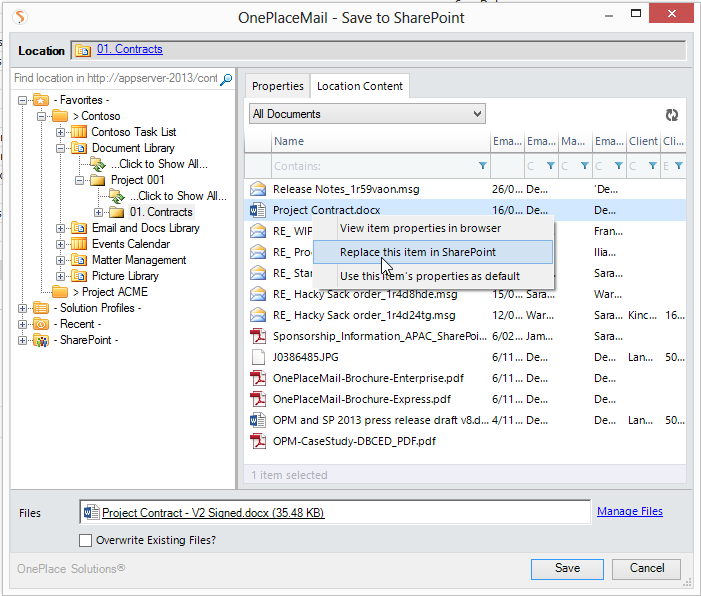Viewport: 701px width, 596px height.
Task: Click the PDF icon for OPM-CaseStudy-DBCED_PDF.pdf
Action: pos(258,440)
